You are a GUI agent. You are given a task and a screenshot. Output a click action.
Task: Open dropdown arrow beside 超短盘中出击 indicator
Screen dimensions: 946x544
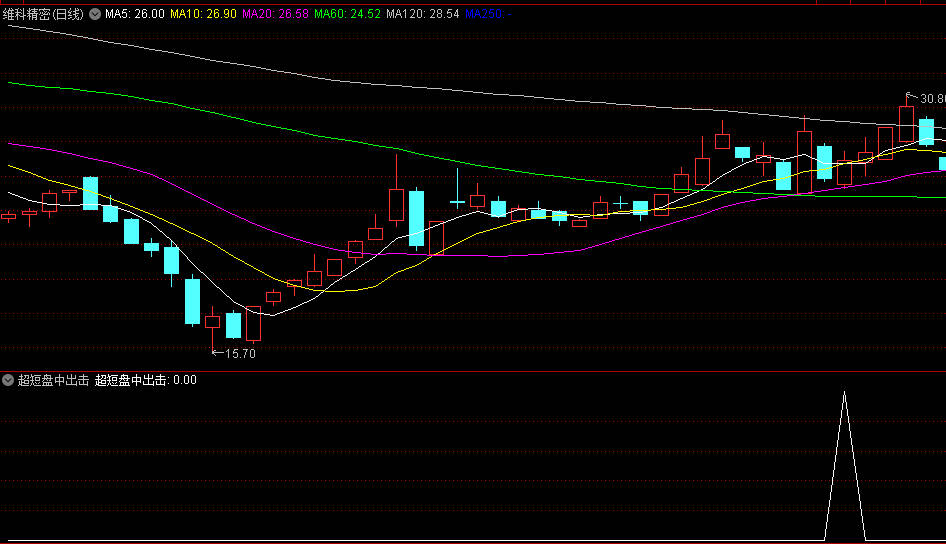(8, 380)
